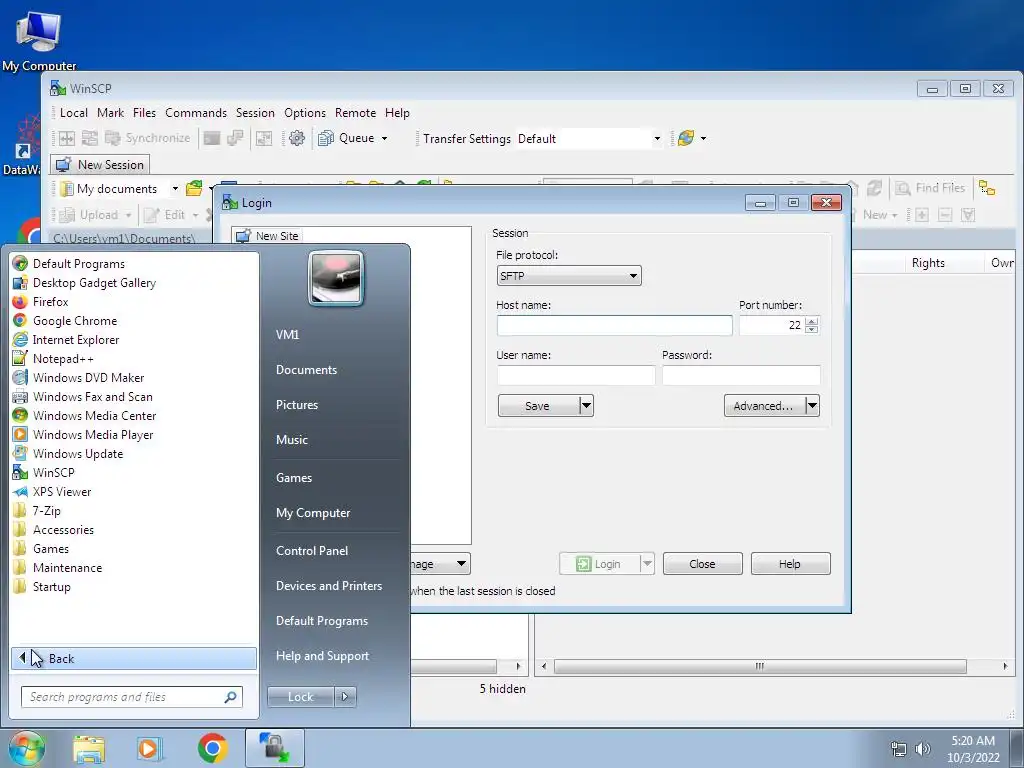The width and height of the screenshot is (1024, 768).
Task: Open Media Player pinned on the taskbar
Action: click(150, 749)
